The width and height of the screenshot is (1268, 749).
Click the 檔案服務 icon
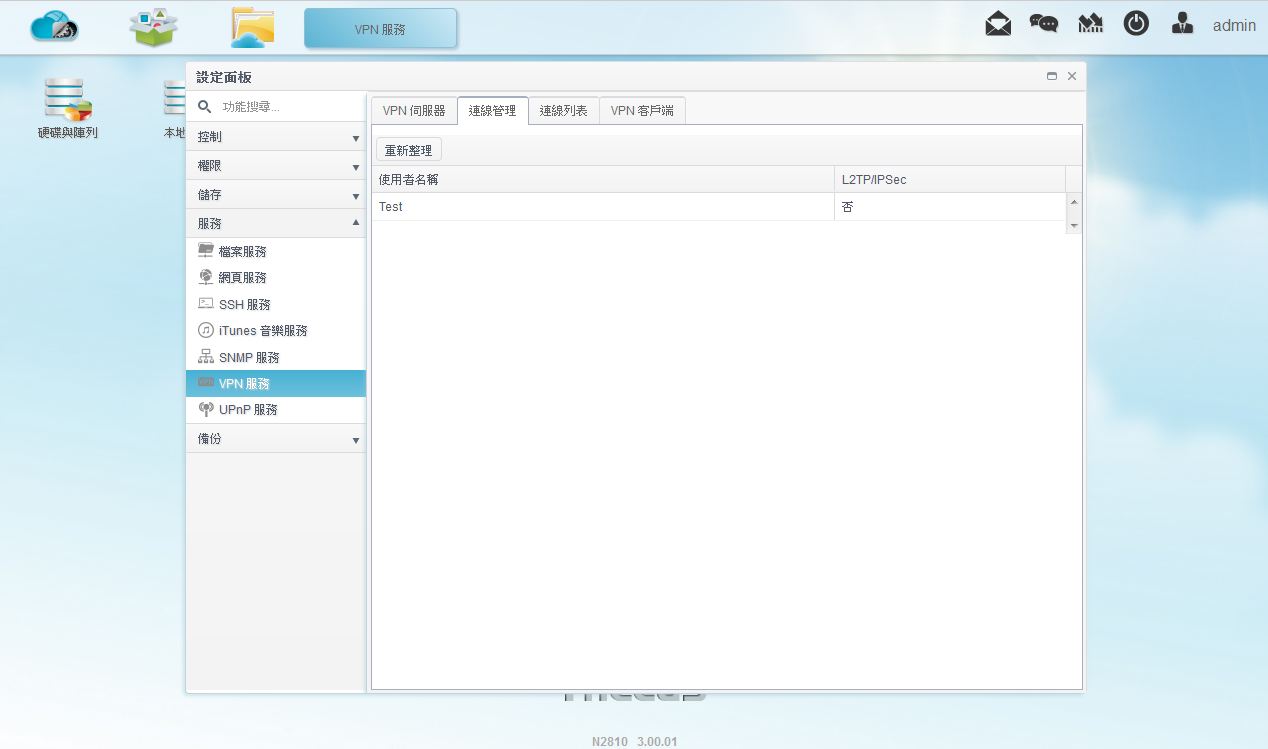point(206,251)
